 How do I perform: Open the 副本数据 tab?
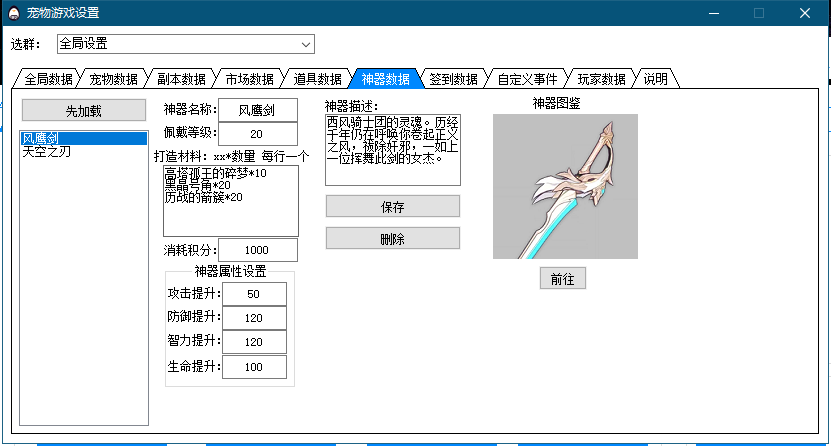(x=181, y=79)
